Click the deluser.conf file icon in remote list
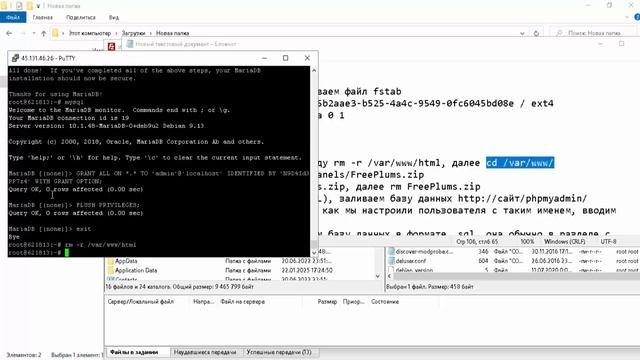Viewport: 640px width, 360px height. (x=391, y=261)
